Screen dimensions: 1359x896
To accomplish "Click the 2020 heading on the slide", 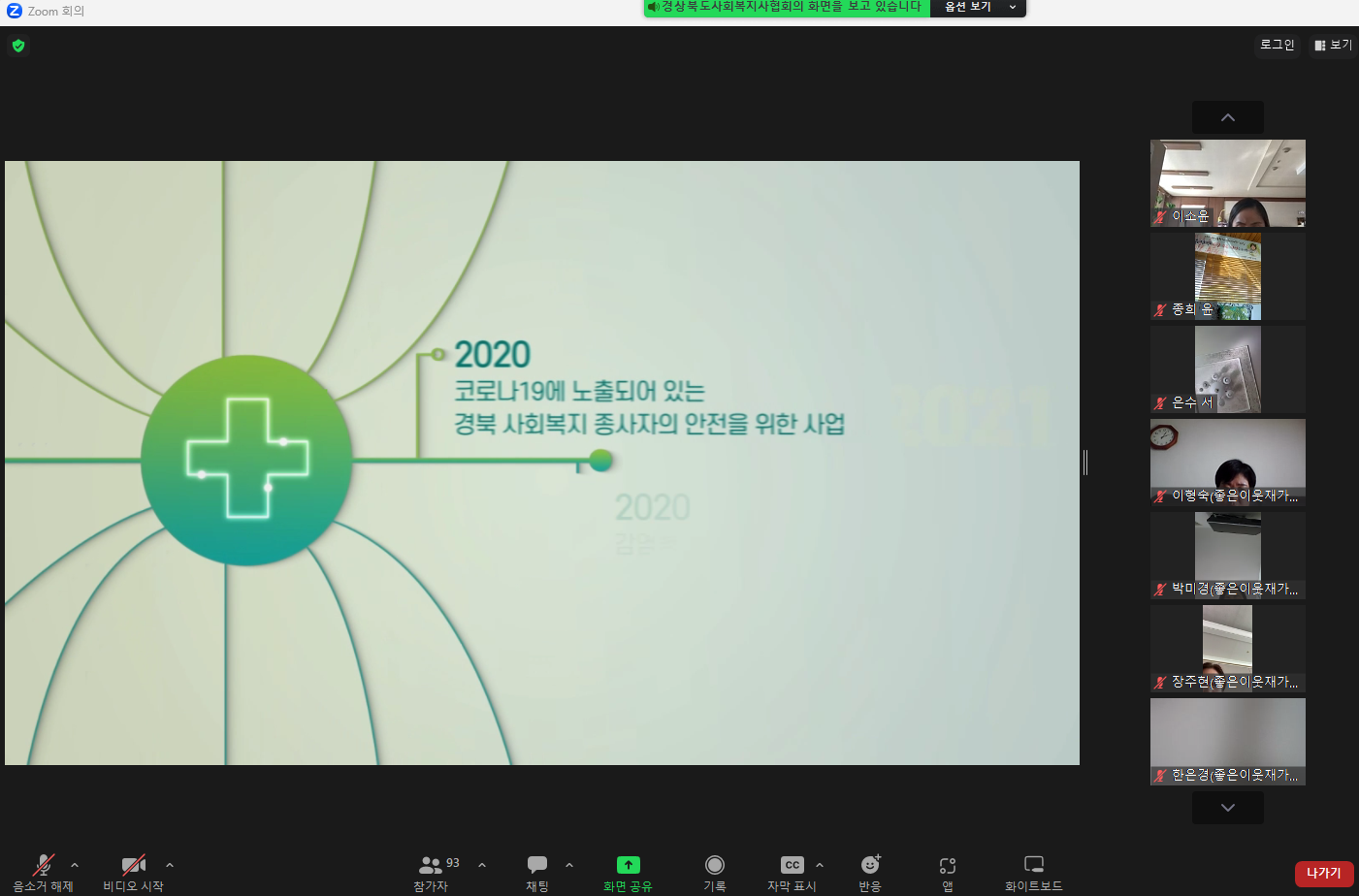I will click(x=493, y=355).
